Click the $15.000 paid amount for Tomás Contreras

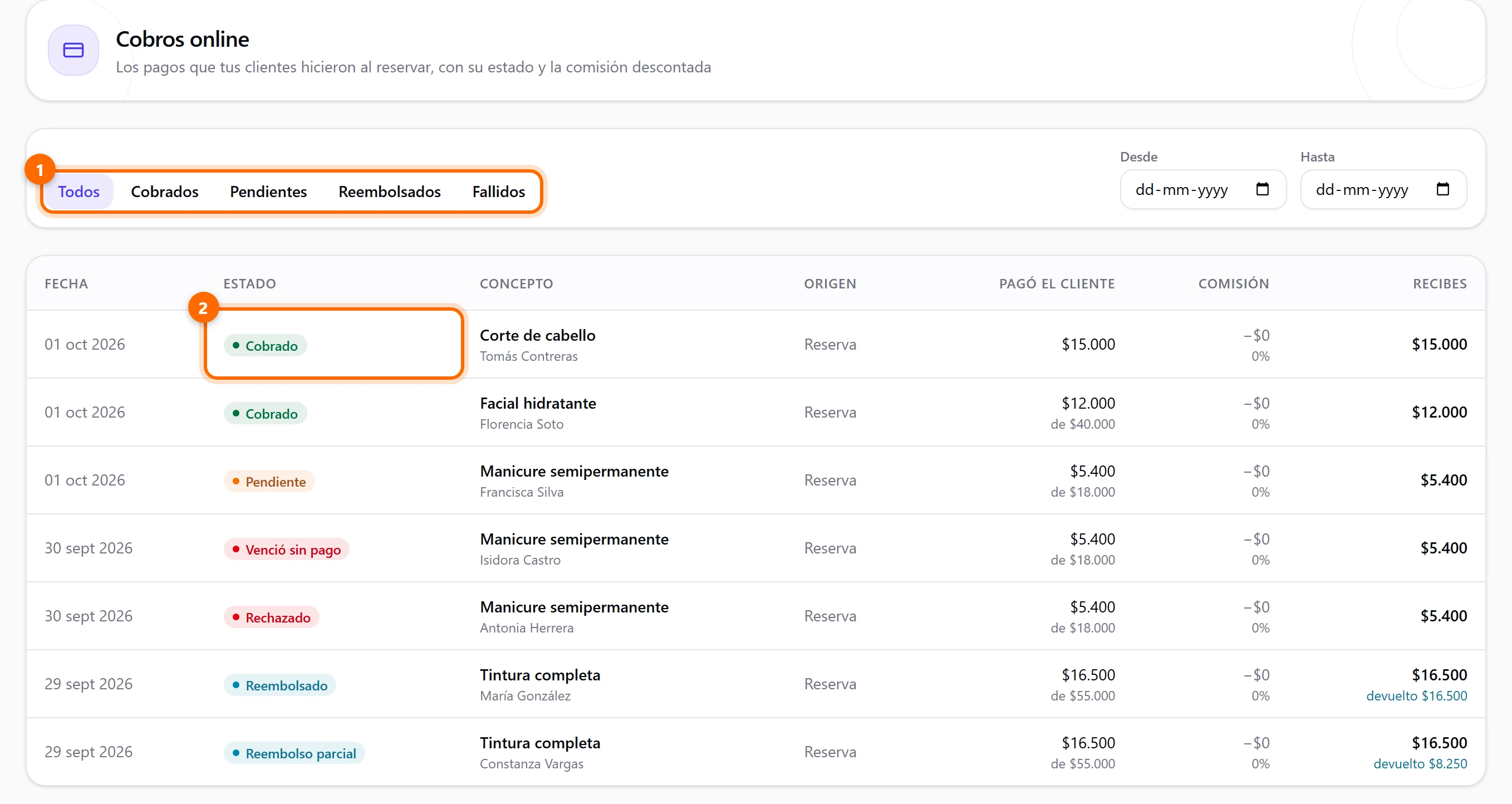click(x=1088, y=345)
